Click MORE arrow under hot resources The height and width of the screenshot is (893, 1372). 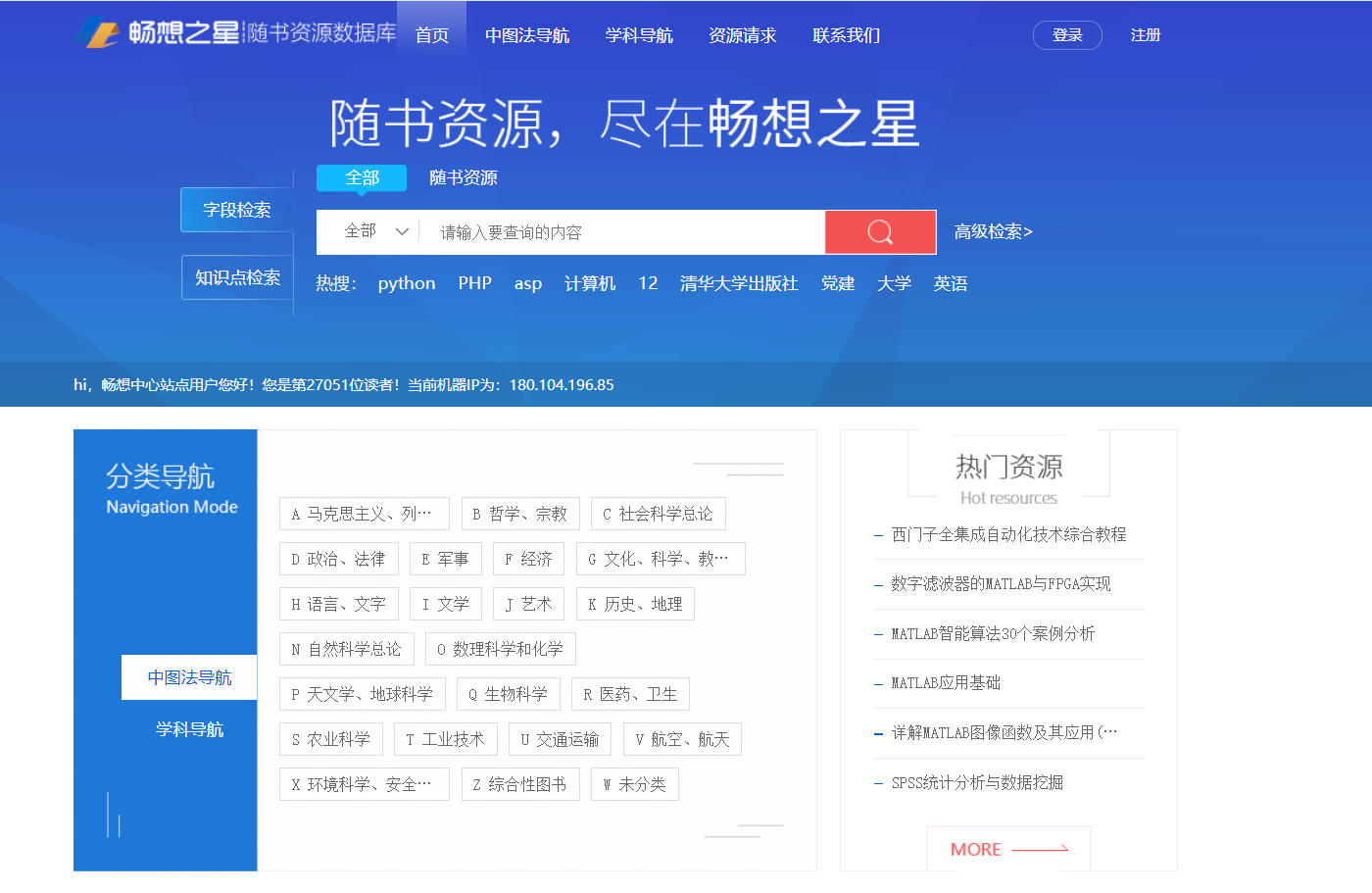tap(1008, 850)
